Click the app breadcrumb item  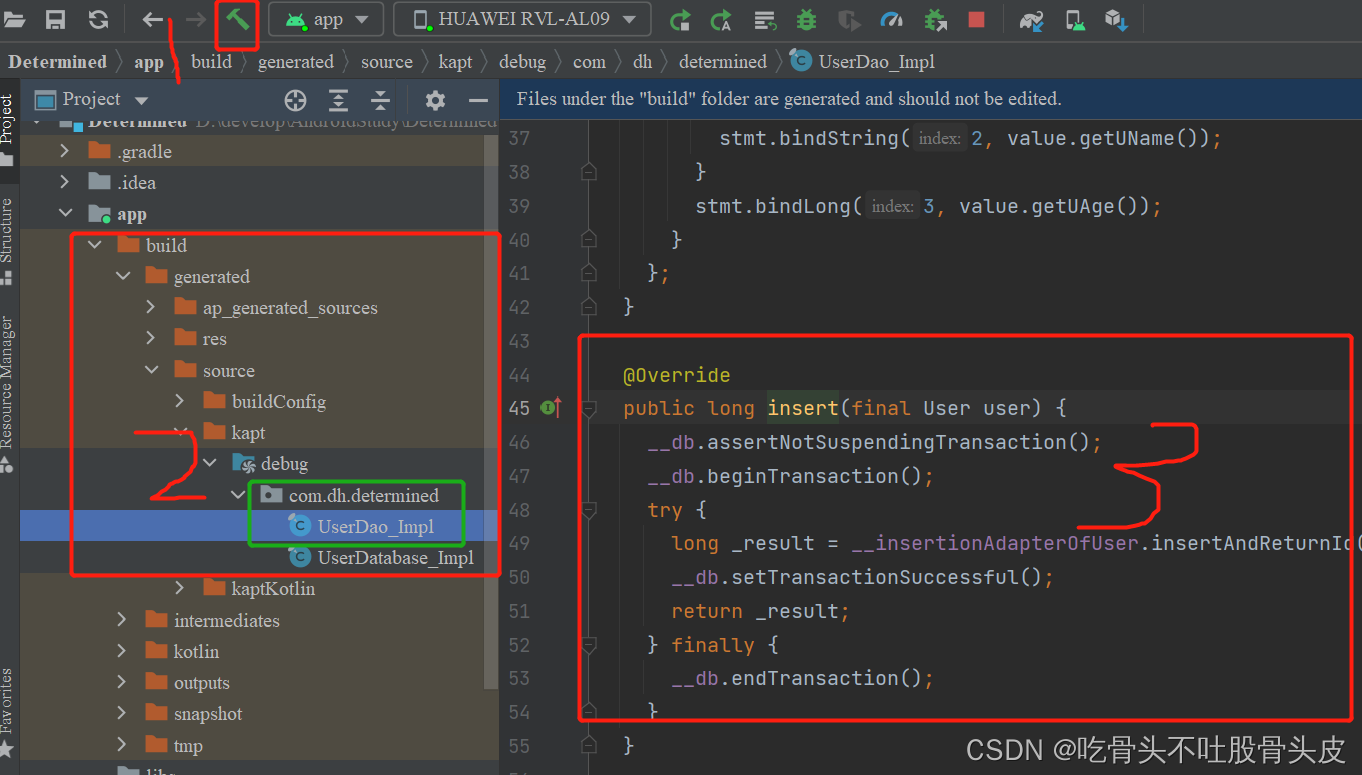coord(149,62)
